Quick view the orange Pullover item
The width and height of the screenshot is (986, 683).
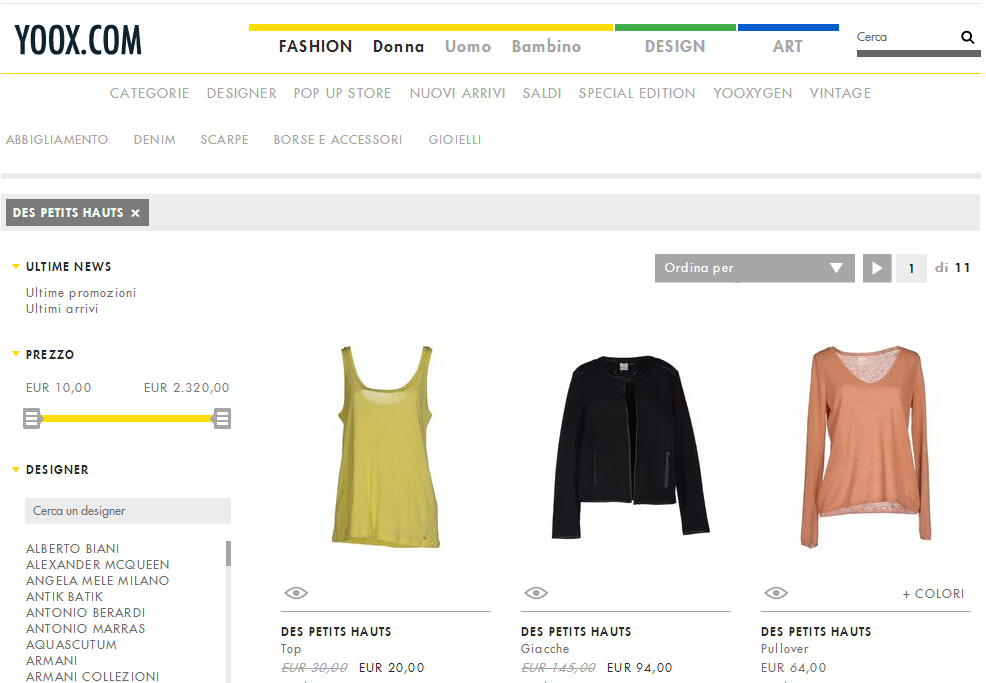coord(776,593)
